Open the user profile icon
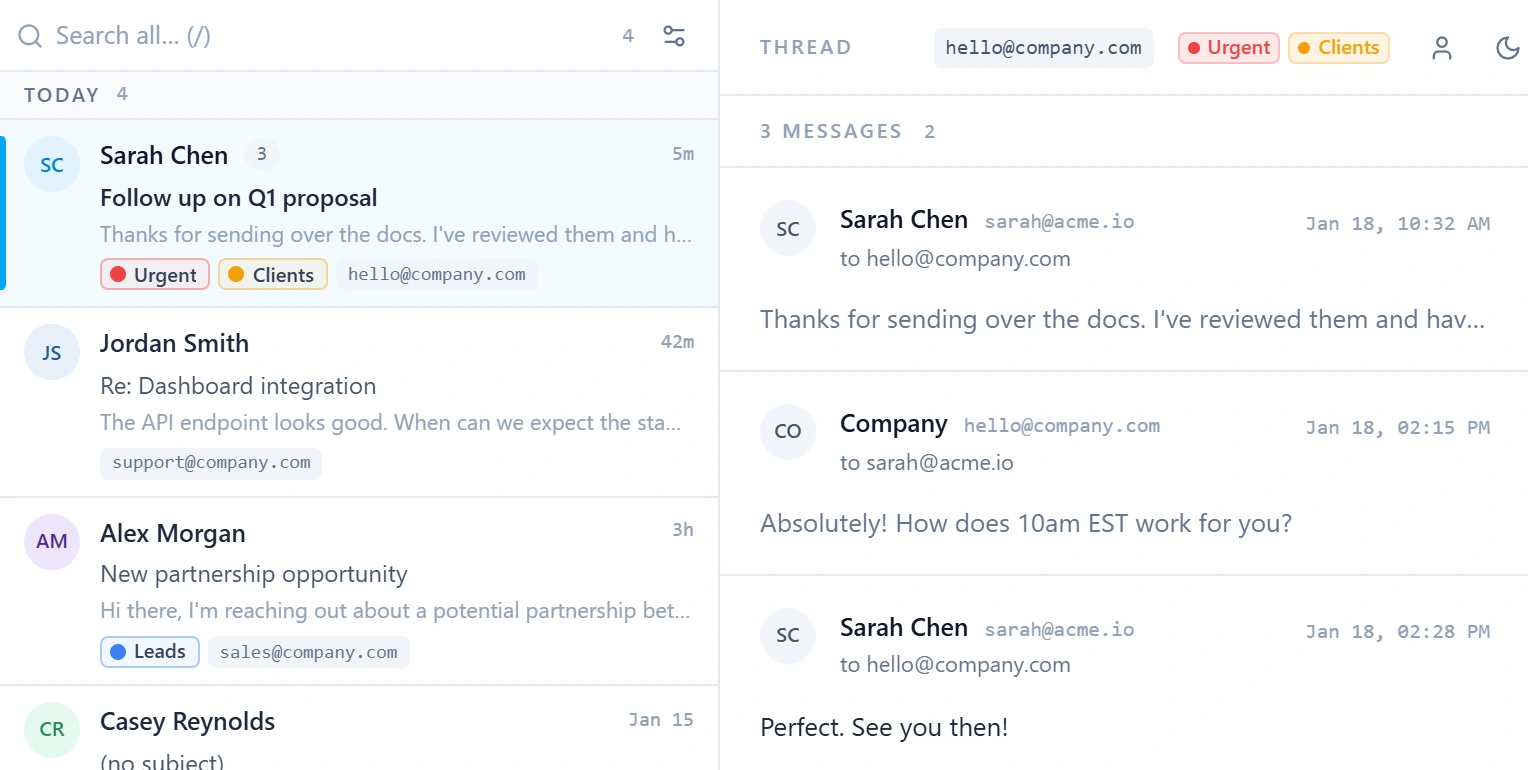The height and width of the screenshot is (770, 1528). (1442, 48)
